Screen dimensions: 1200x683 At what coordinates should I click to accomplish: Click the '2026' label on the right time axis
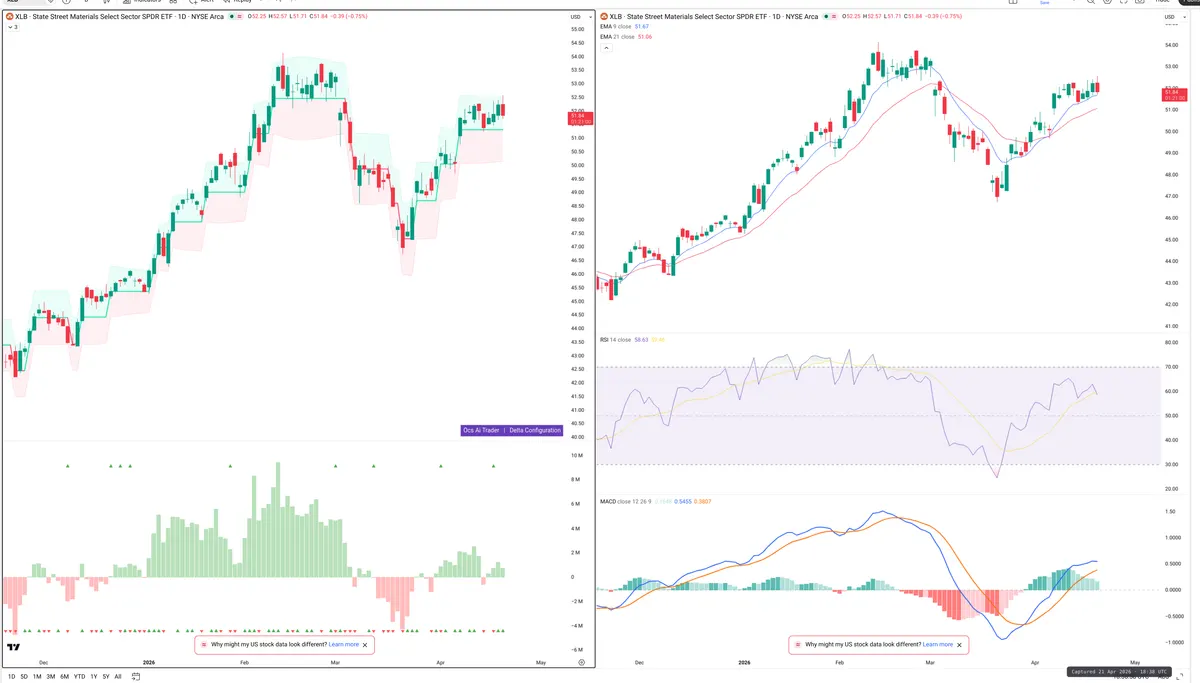(742, 663)
